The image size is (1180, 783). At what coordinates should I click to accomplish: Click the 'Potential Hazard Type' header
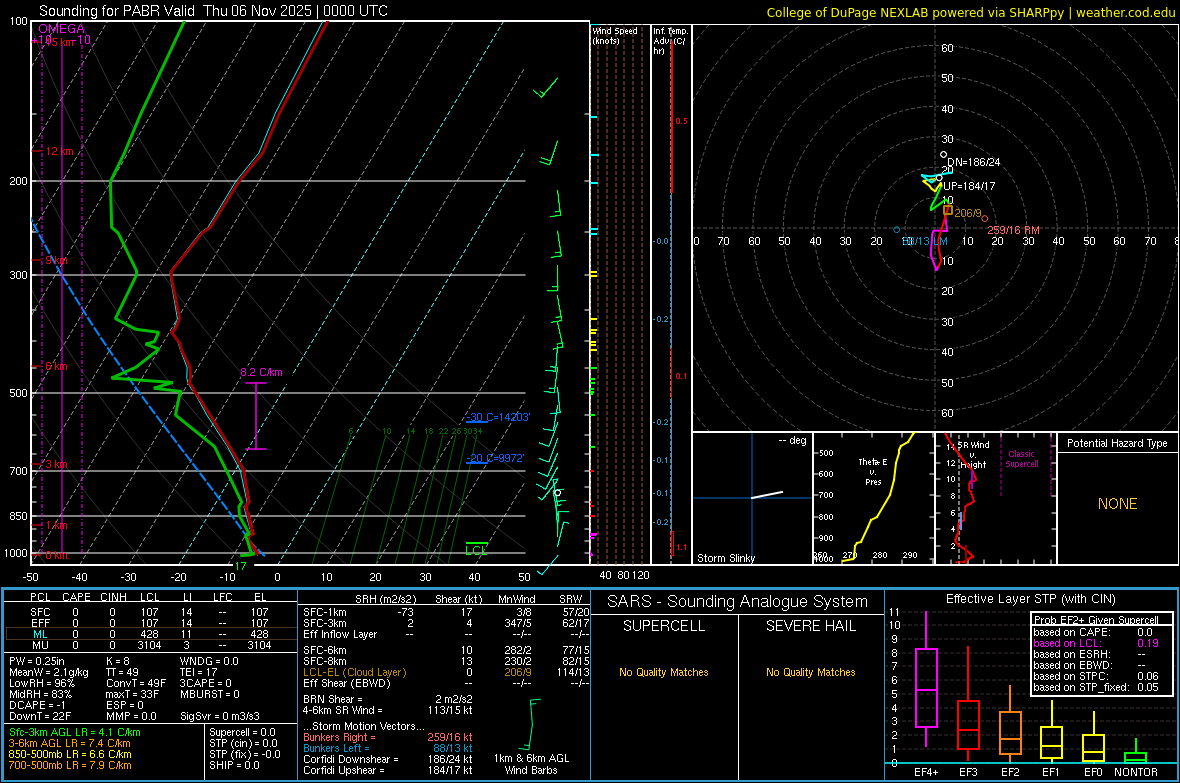point(1117,443)
